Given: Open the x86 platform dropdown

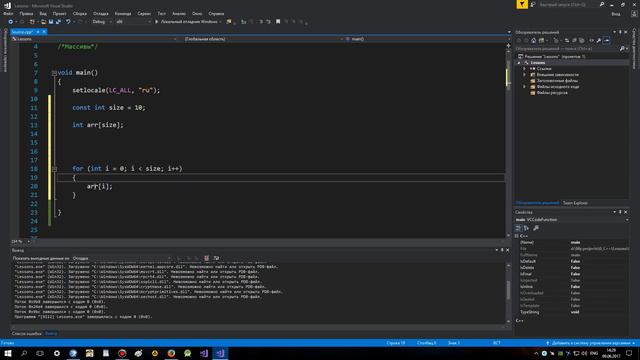Looking at the screenshot, I should click(x=133, y=22).
